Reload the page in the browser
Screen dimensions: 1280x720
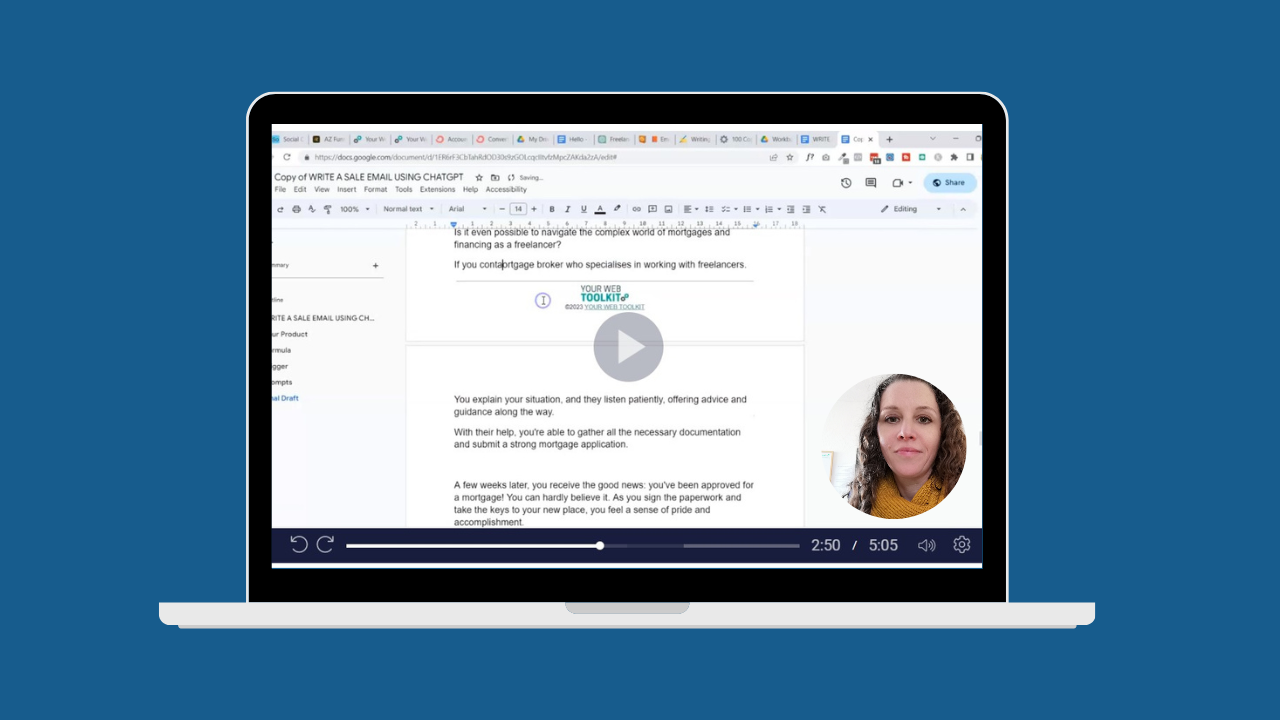click(x=287, y=157)
